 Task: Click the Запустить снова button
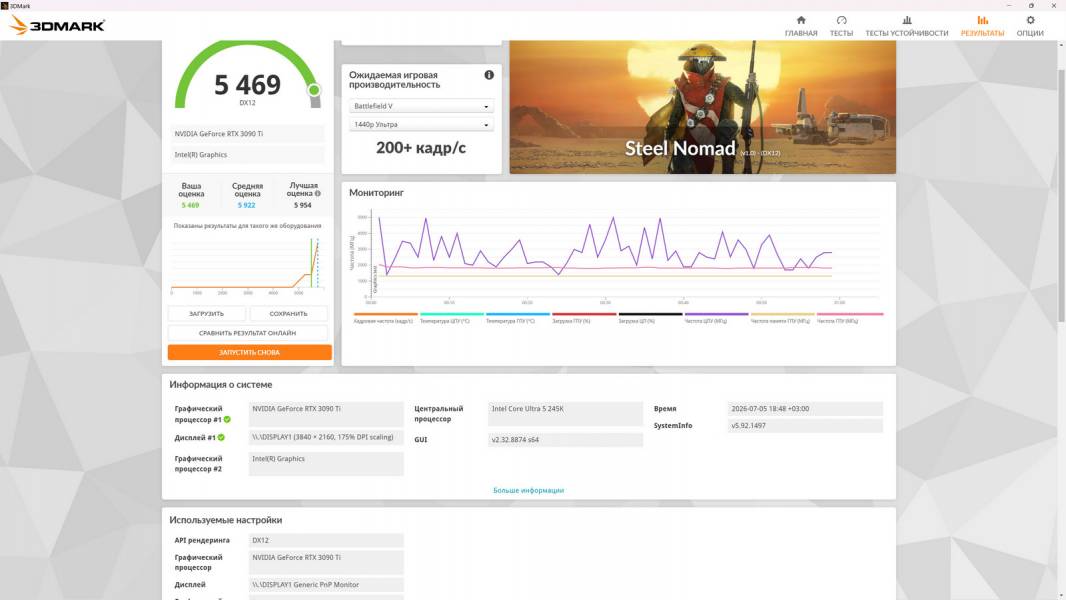pyautogui.click(x=250, y=352)
